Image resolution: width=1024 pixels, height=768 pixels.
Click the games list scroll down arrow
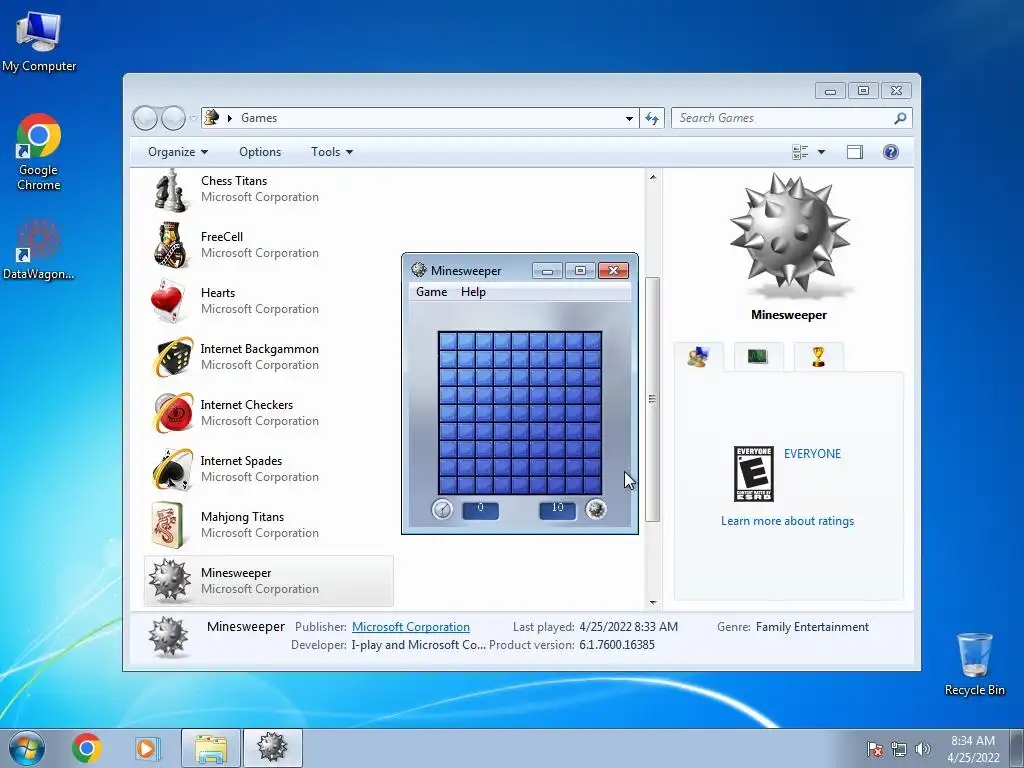[x=652, y=602]
